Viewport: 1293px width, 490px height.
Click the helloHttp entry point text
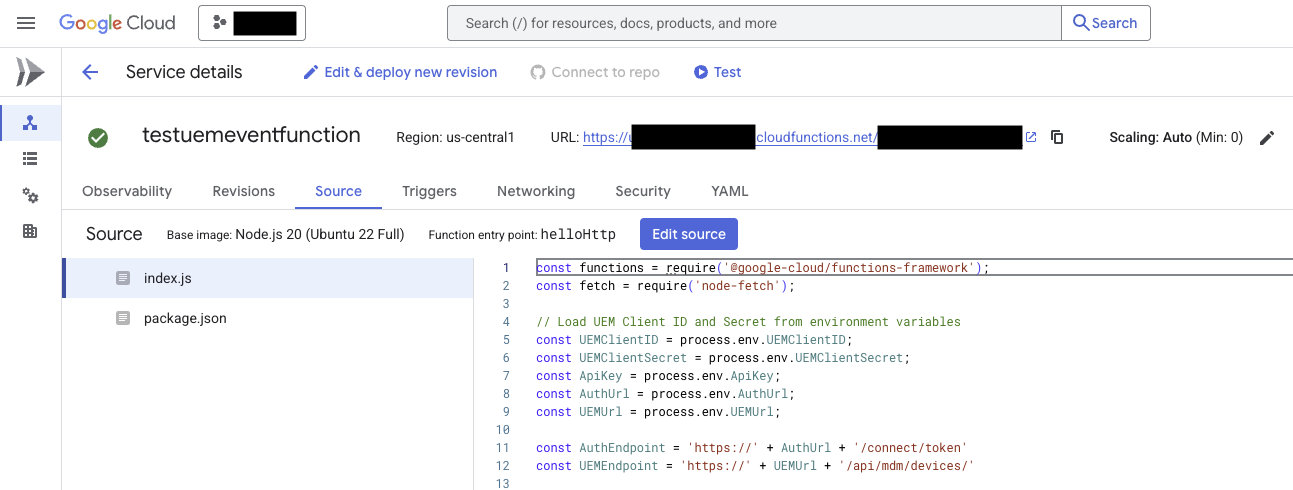click(578, 235)
